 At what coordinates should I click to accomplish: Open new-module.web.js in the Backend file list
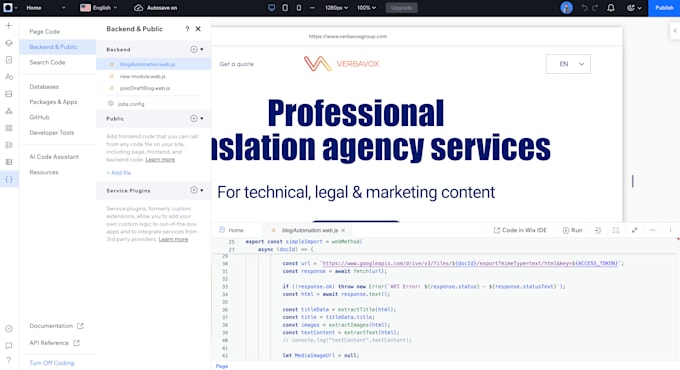(x=143, y=76)
